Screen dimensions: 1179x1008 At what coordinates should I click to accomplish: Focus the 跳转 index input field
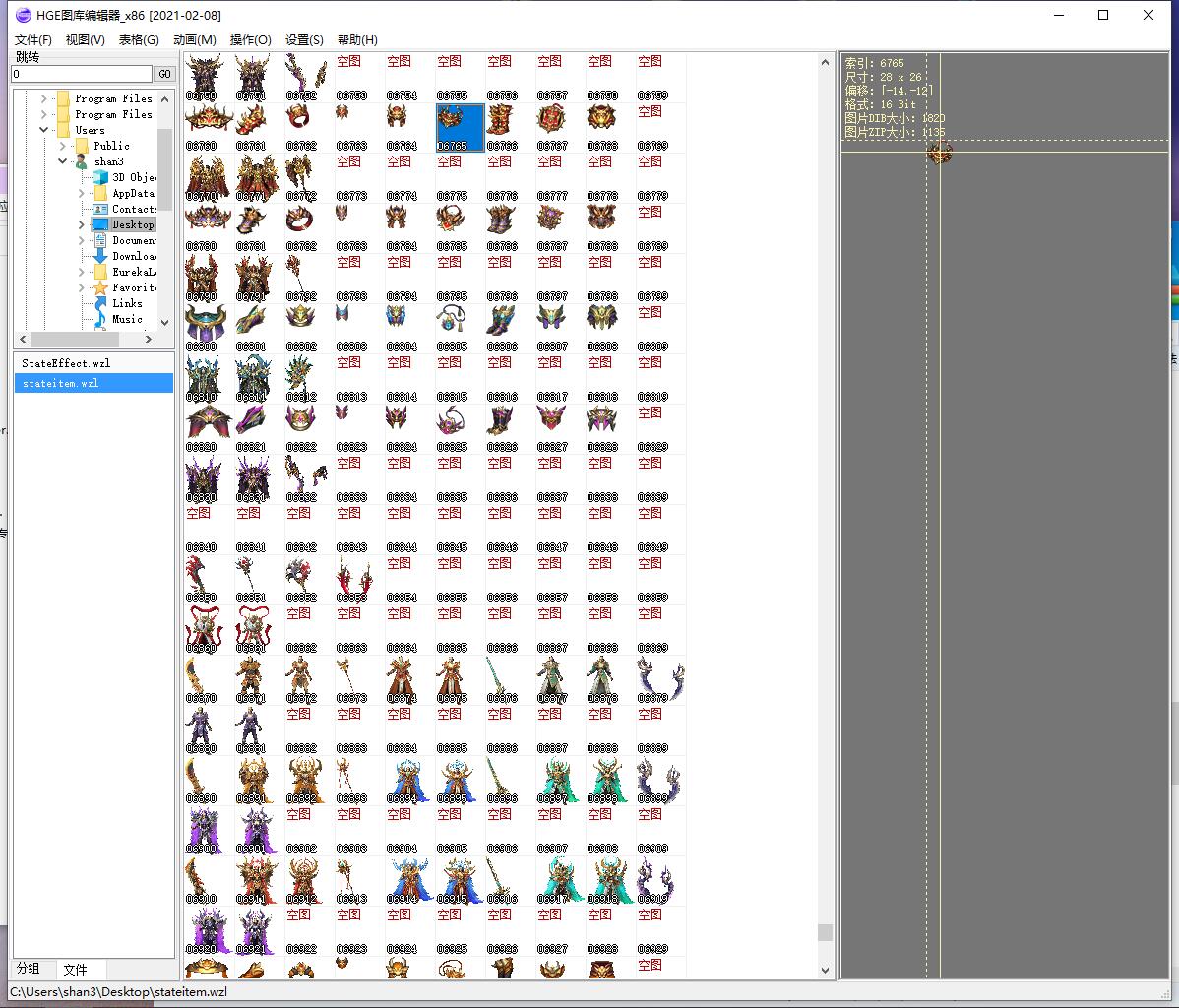tap(82, 74)
